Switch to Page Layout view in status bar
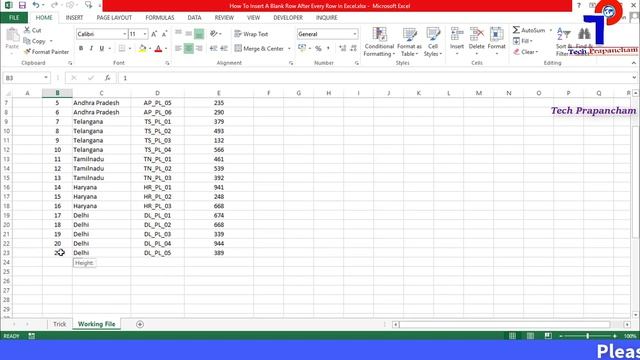 pos(530,336)
